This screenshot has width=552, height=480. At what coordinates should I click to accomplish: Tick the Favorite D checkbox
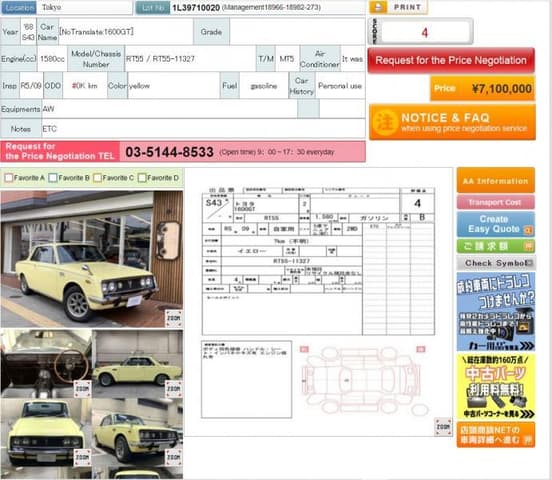point(142,178)
